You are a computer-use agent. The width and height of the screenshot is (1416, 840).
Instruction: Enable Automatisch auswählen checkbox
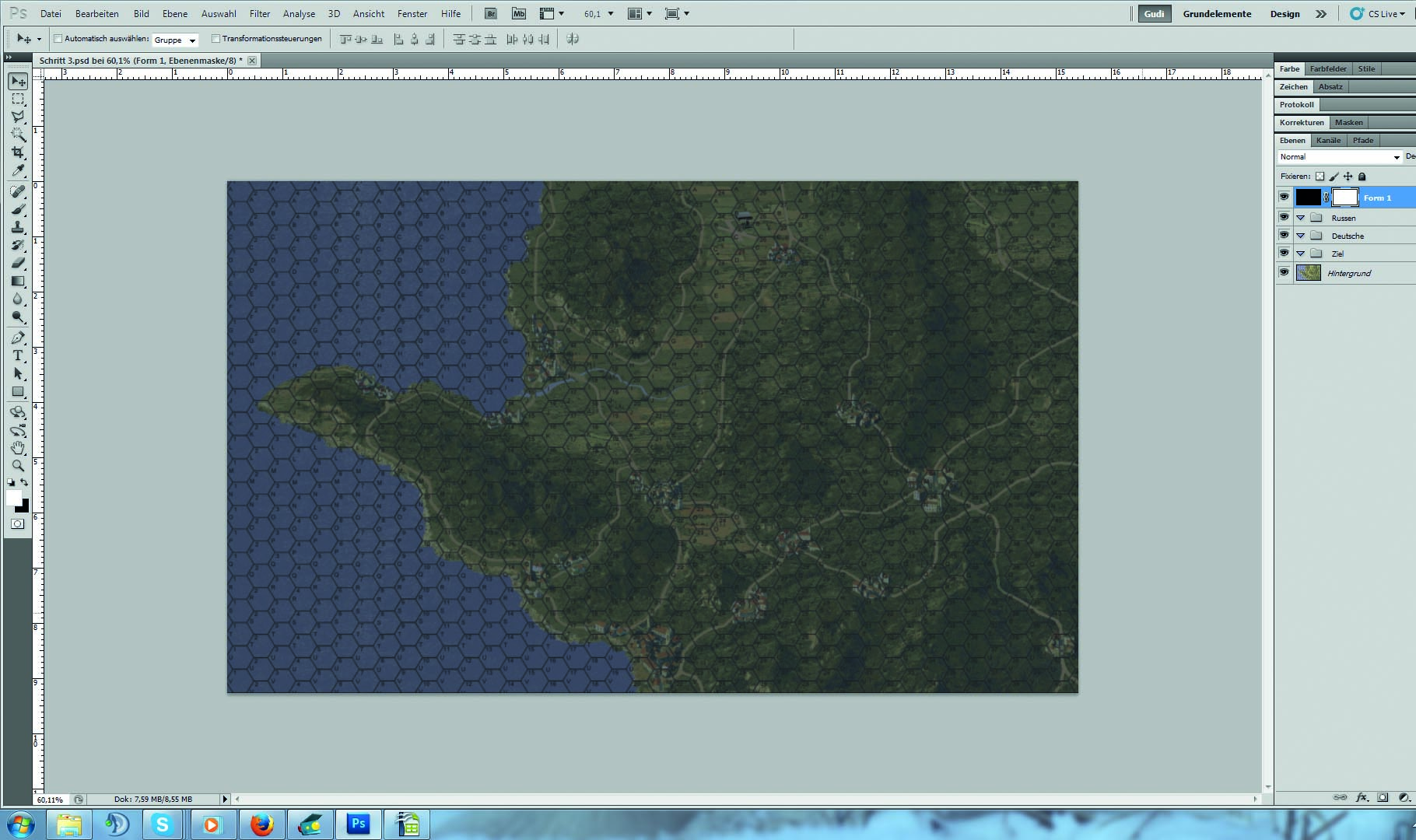[x=58, y=39]
